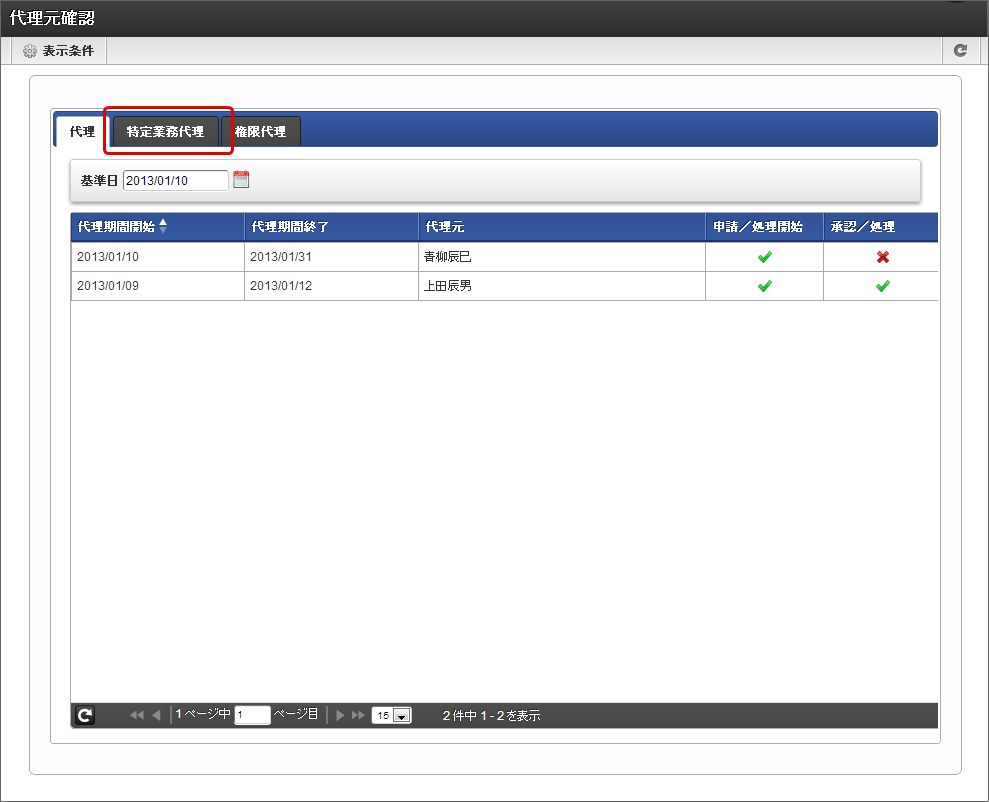
Task: Refresh the grid with the pager reload icon
Action: (x=85, y=716)
